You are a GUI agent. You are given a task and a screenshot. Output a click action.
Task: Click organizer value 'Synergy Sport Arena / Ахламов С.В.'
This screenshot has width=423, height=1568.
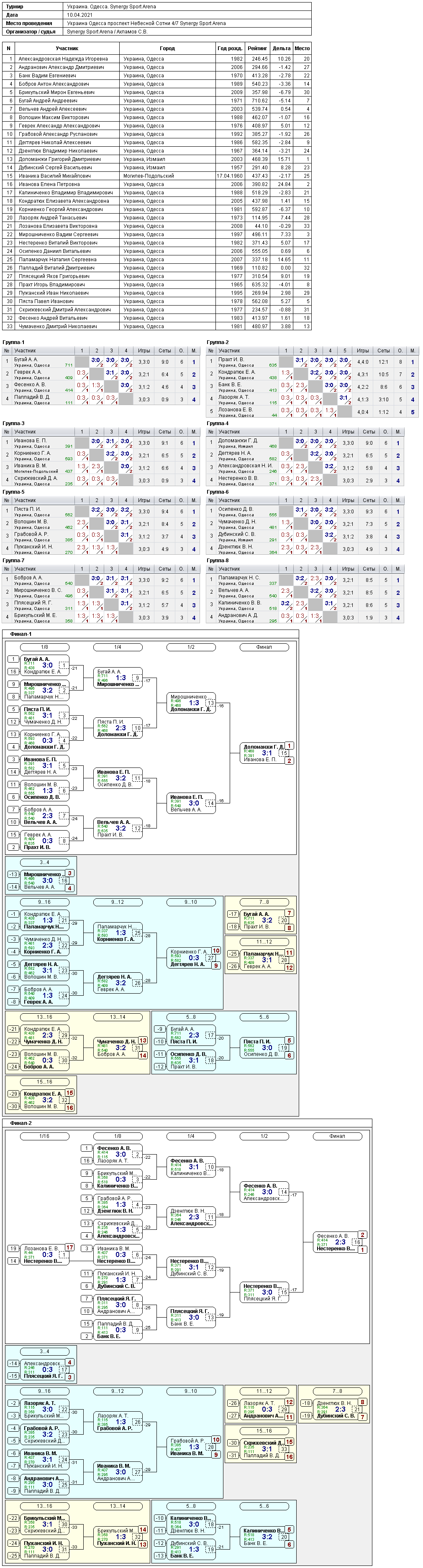coord(107,32)
